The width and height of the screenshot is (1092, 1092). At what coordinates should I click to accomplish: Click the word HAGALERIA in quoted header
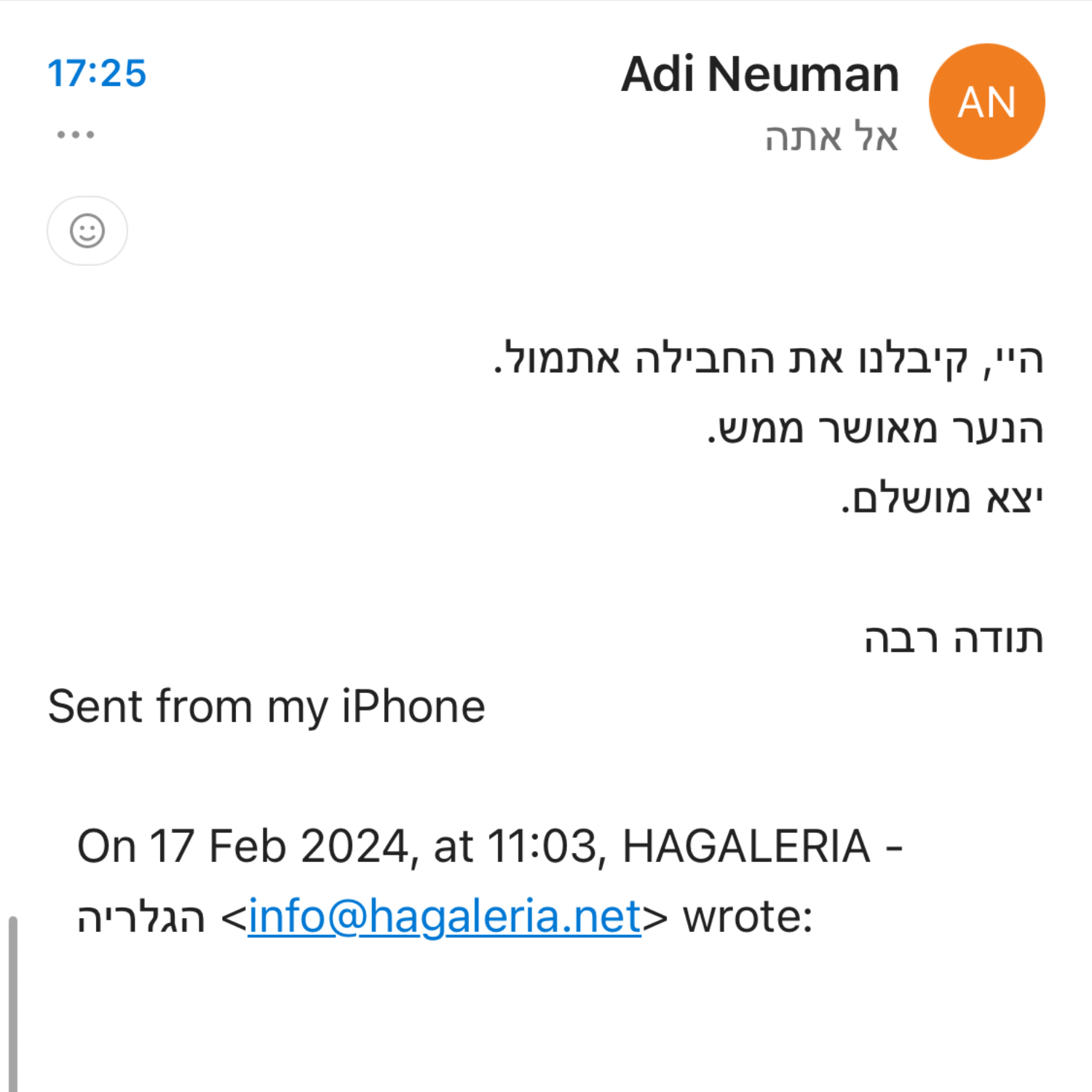(x=746, y=846)
